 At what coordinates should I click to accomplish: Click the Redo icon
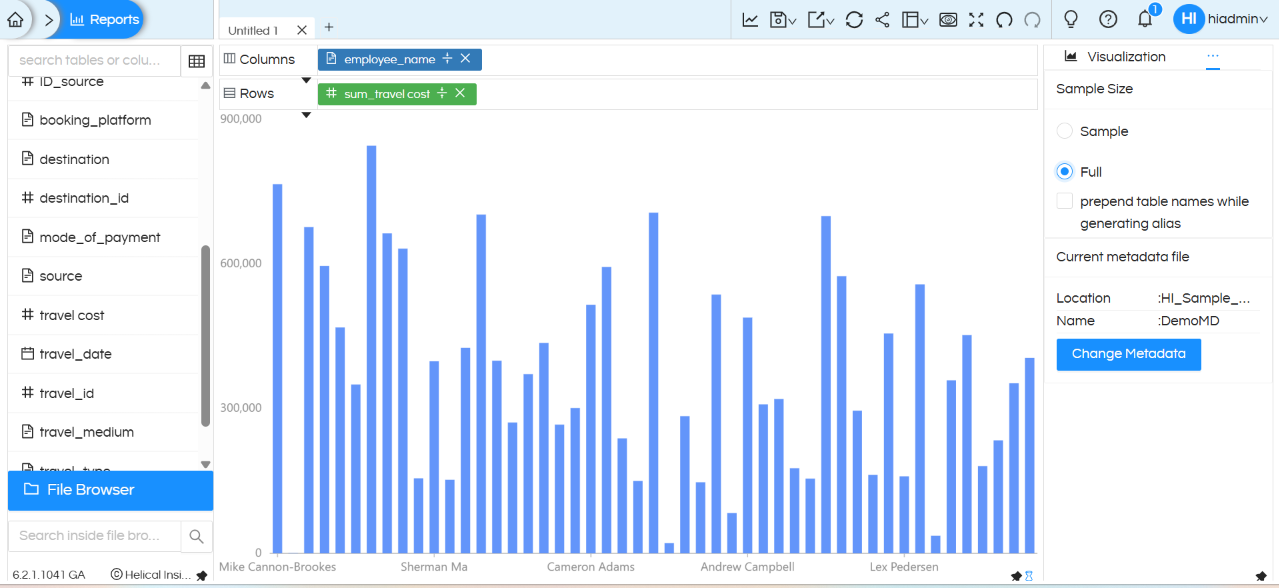pos(1033,19)
